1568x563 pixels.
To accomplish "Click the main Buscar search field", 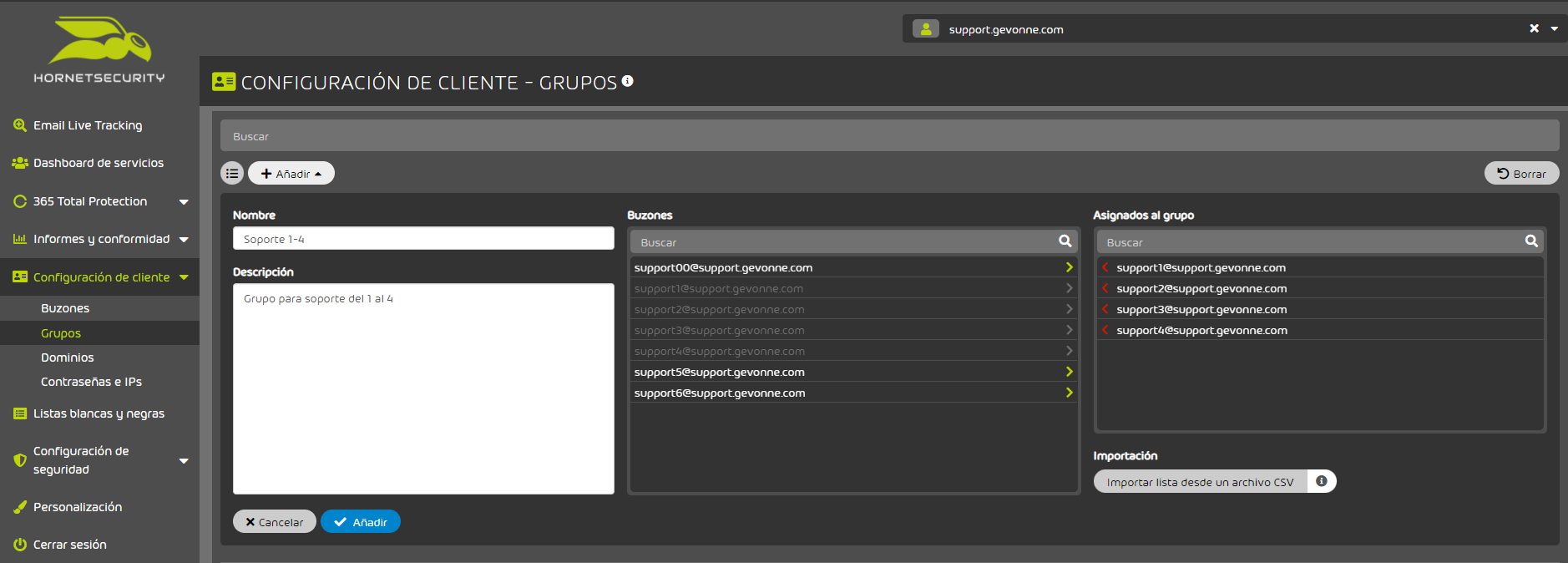I will click(889, 135).
